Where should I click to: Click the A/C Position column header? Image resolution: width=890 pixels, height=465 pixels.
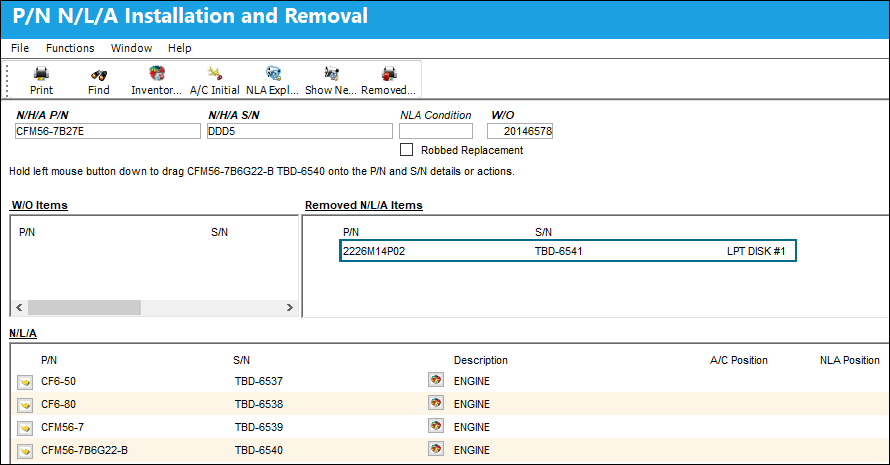coord(738,360)
